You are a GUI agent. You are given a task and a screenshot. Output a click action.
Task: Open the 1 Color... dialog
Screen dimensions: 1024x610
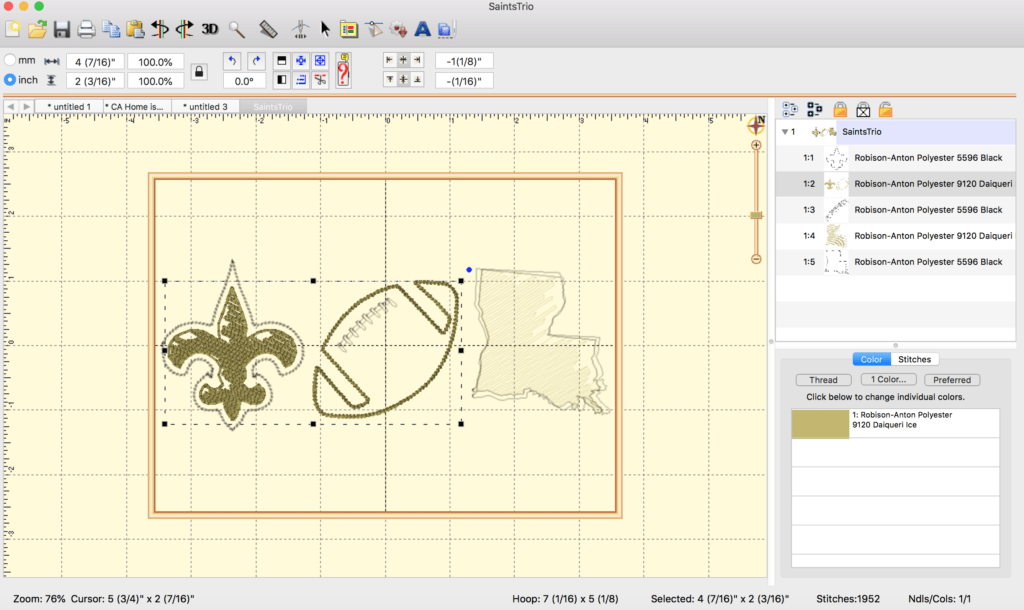click(888, 379)
